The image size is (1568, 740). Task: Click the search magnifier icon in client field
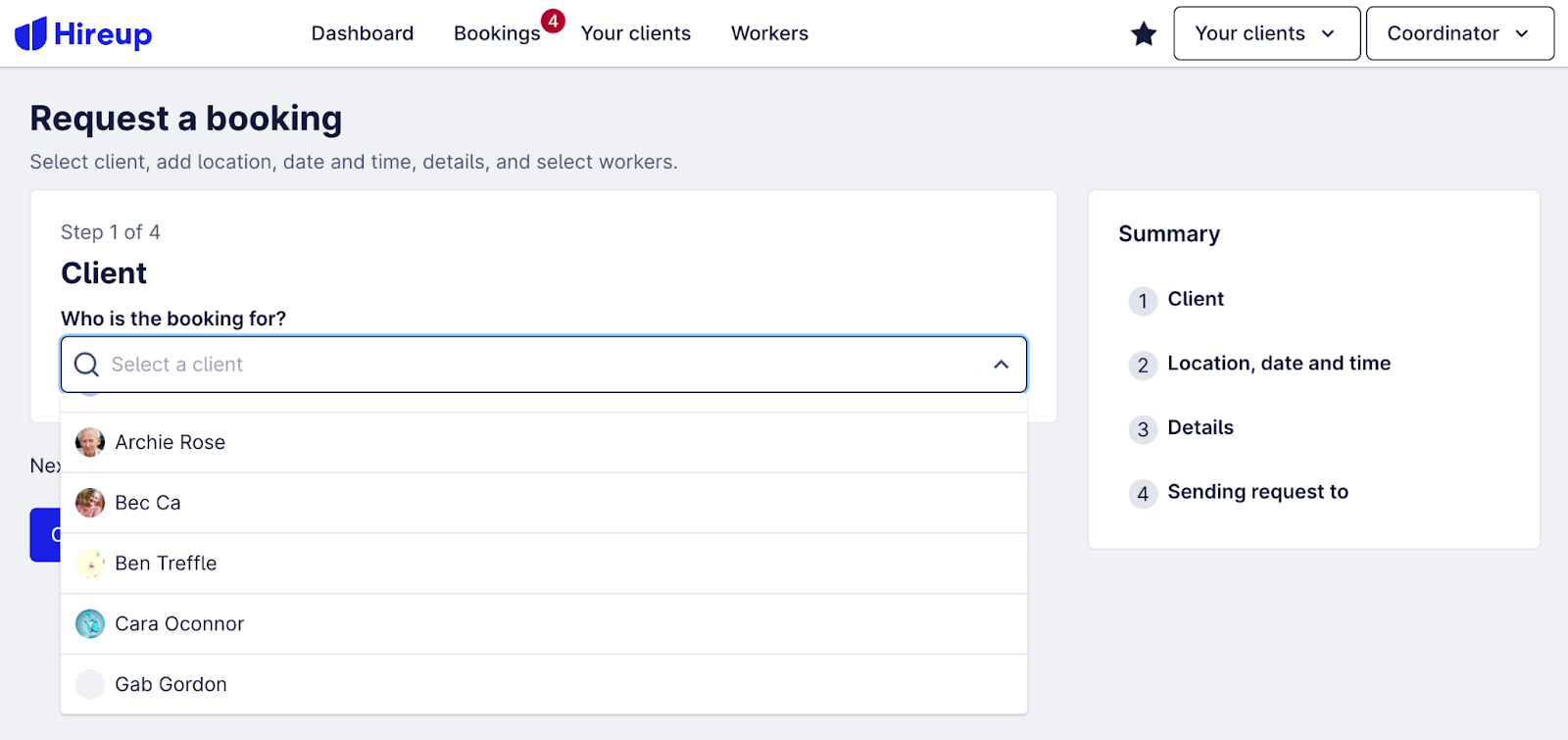[x=87, y=365]
